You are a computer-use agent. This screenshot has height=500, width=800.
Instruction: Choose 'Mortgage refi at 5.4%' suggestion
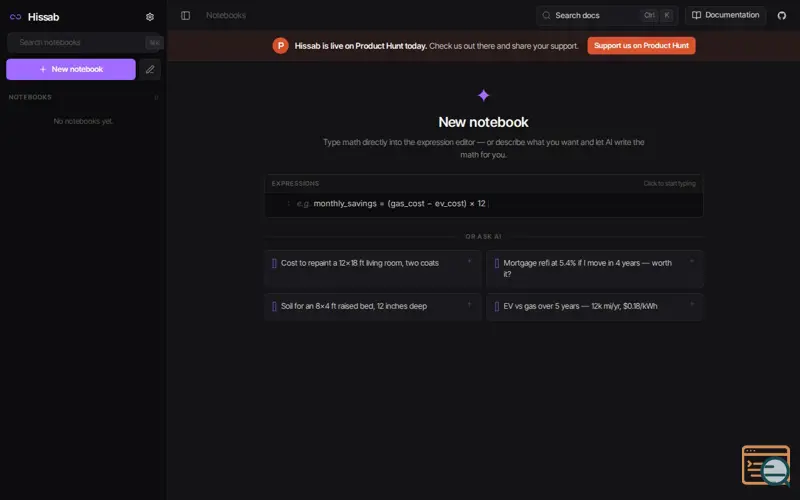[595, 269]
